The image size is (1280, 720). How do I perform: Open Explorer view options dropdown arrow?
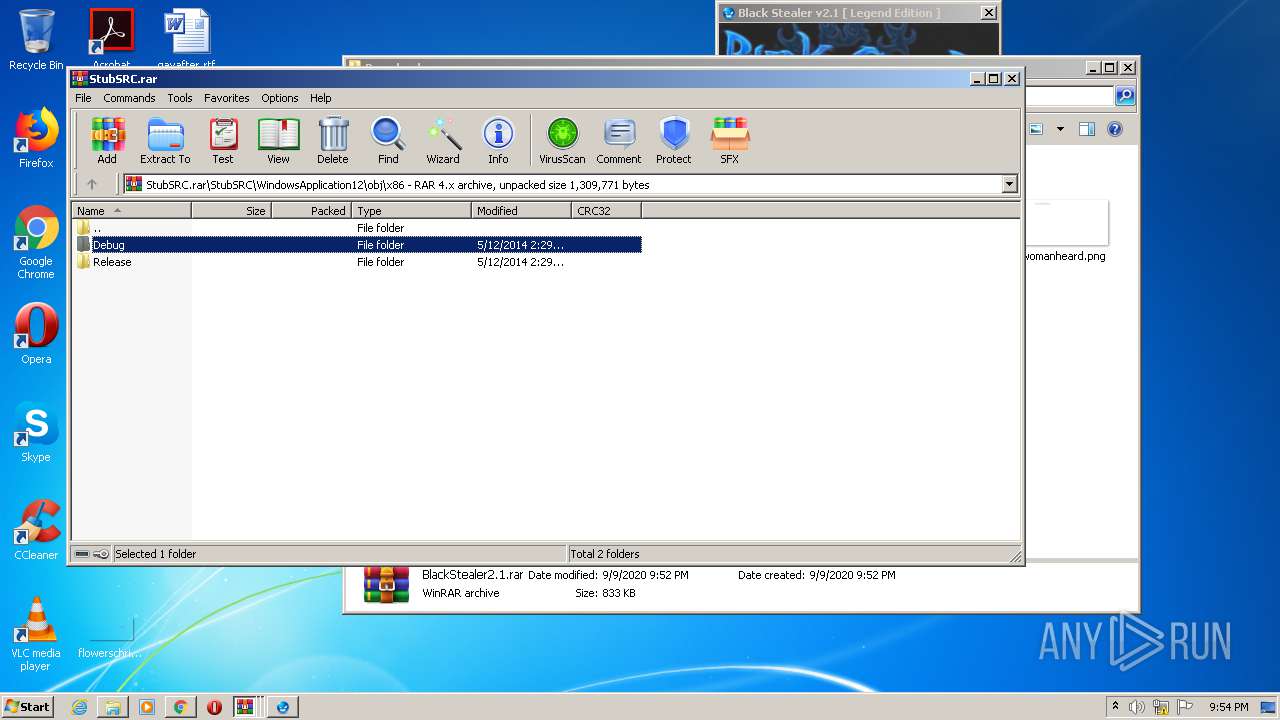pyautogui.click(x=1060, y=129)
